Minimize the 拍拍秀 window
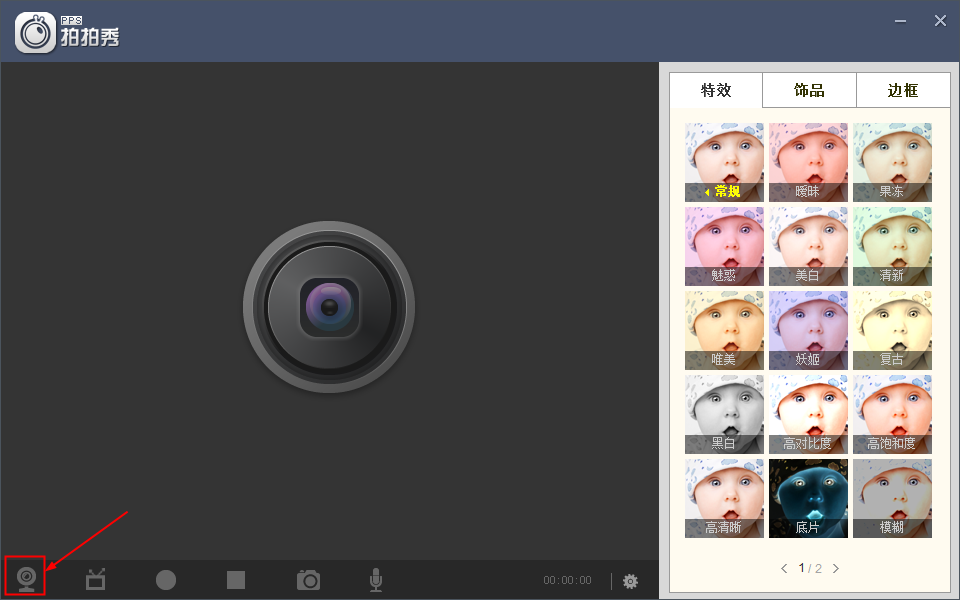This screenshot has width=960, height=600. click(900, 21)
